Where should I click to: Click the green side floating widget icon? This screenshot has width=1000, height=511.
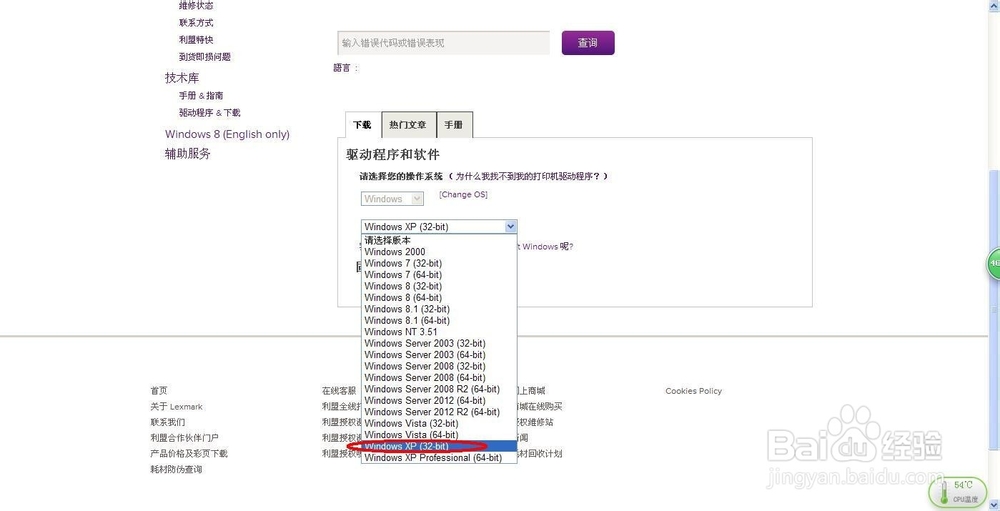point(994,263)
